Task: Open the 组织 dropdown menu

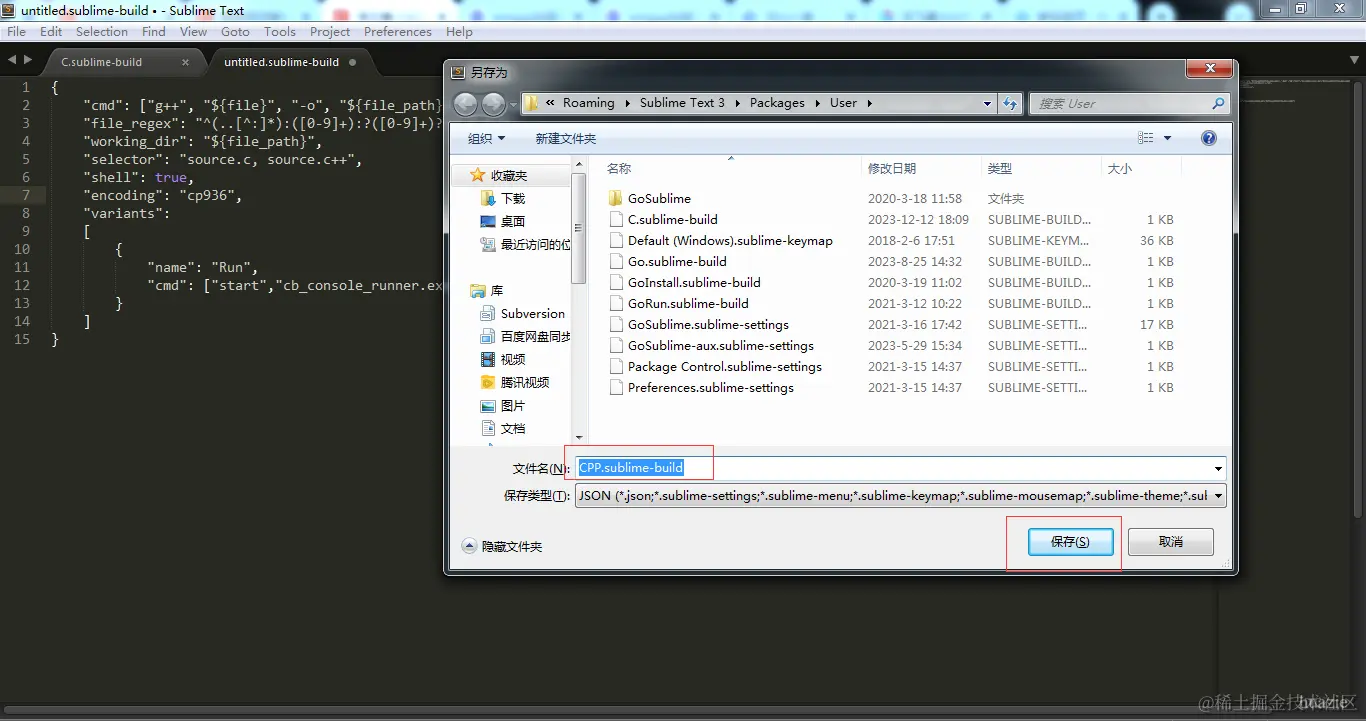Action: (487, 138)
